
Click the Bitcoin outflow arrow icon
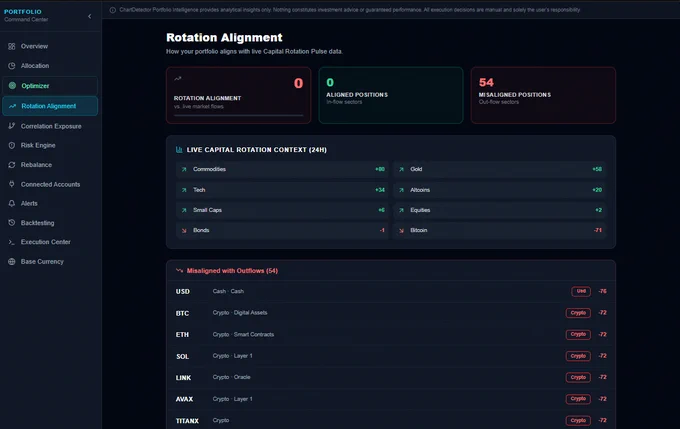(x=401, y=230)
